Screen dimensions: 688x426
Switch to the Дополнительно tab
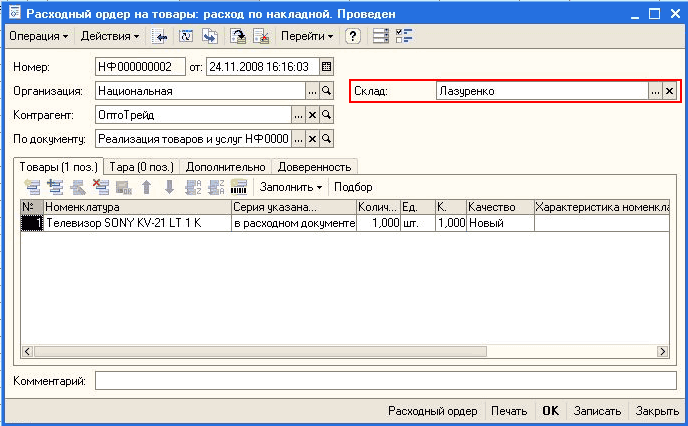pos(226,167)
